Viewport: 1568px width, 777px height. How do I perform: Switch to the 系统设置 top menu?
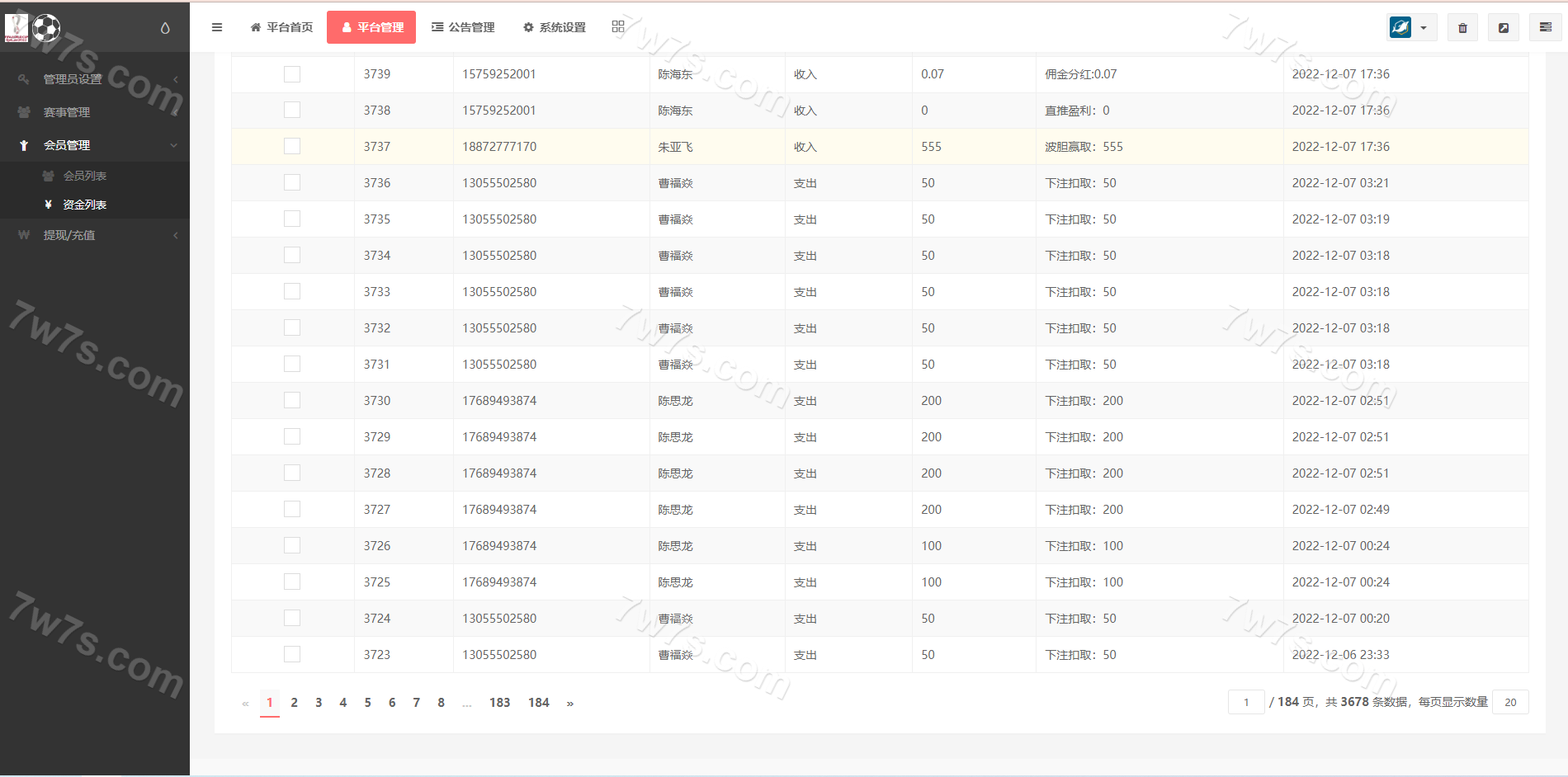click(555, 27)
